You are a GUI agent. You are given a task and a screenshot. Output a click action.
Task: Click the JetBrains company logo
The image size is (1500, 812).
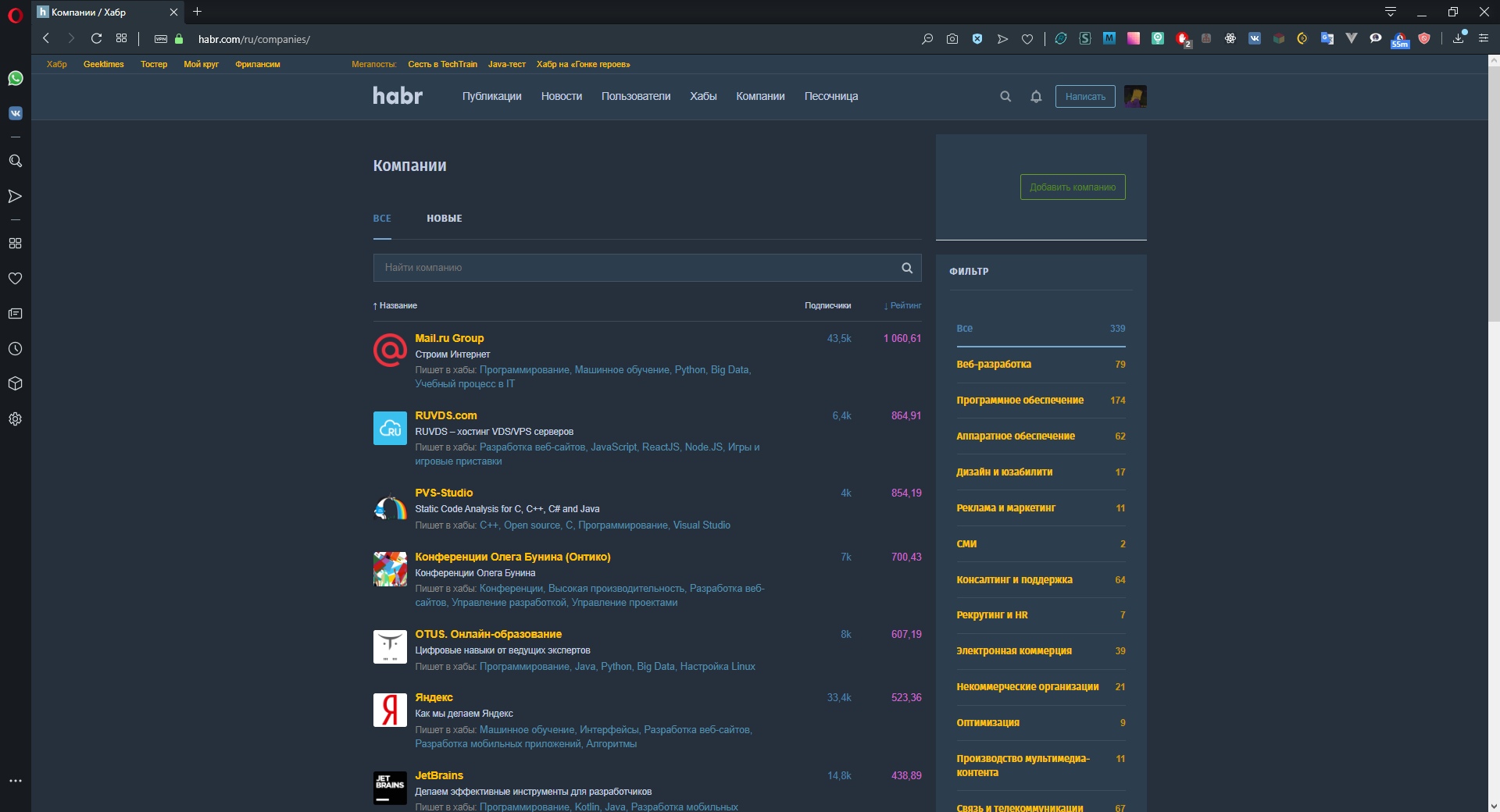pyautogui.click(x=390, y=788)
